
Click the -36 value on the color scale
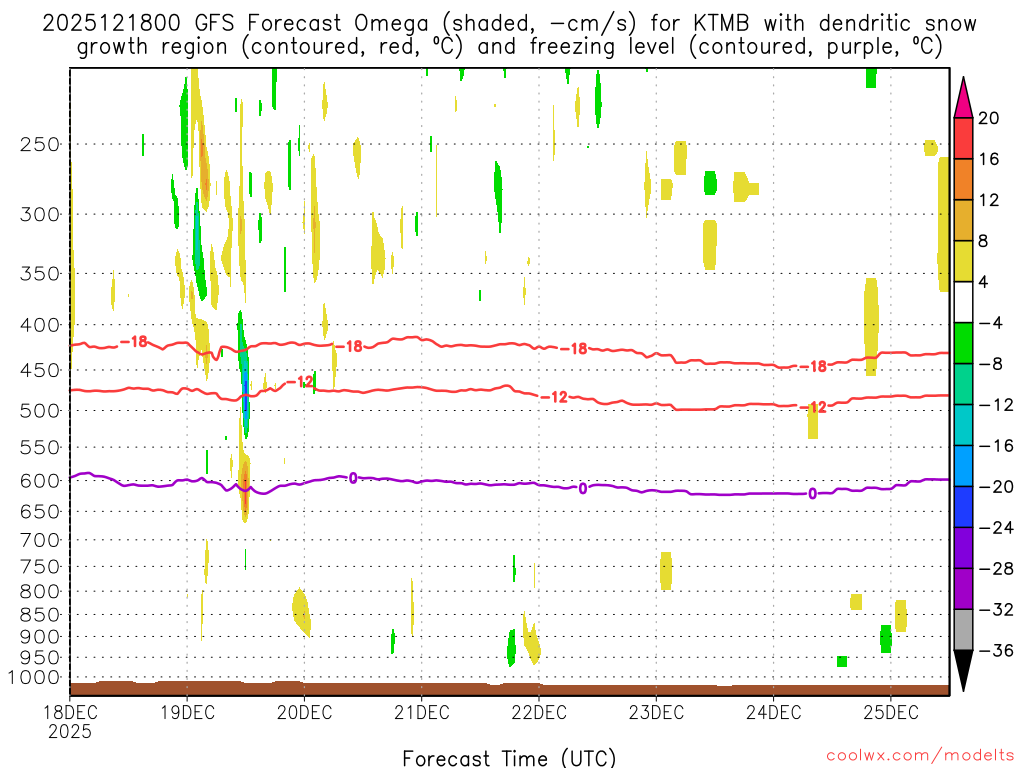(995, 650)
